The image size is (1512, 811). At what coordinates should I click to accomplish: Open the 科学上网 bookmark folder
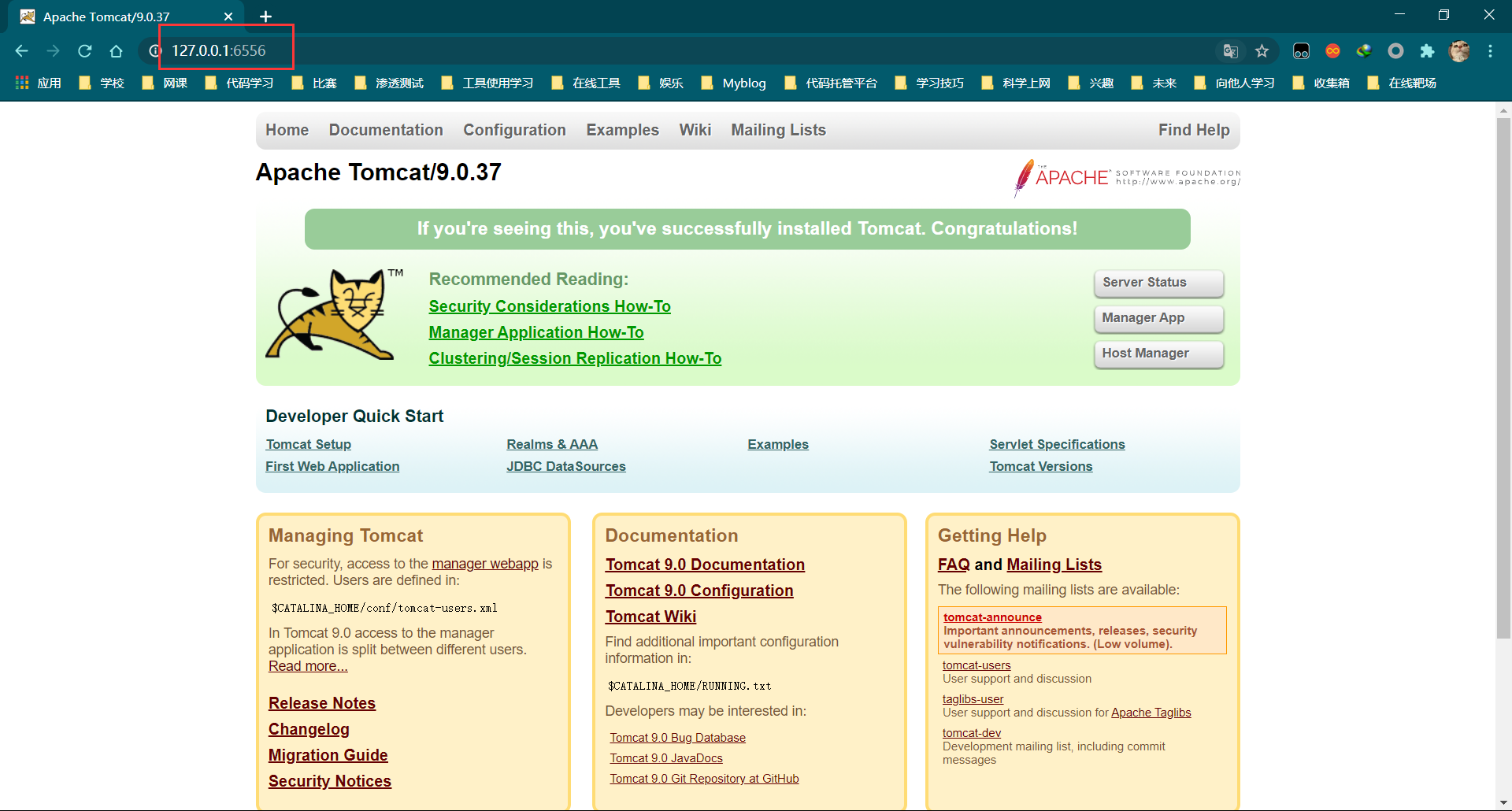(1016, 83)
